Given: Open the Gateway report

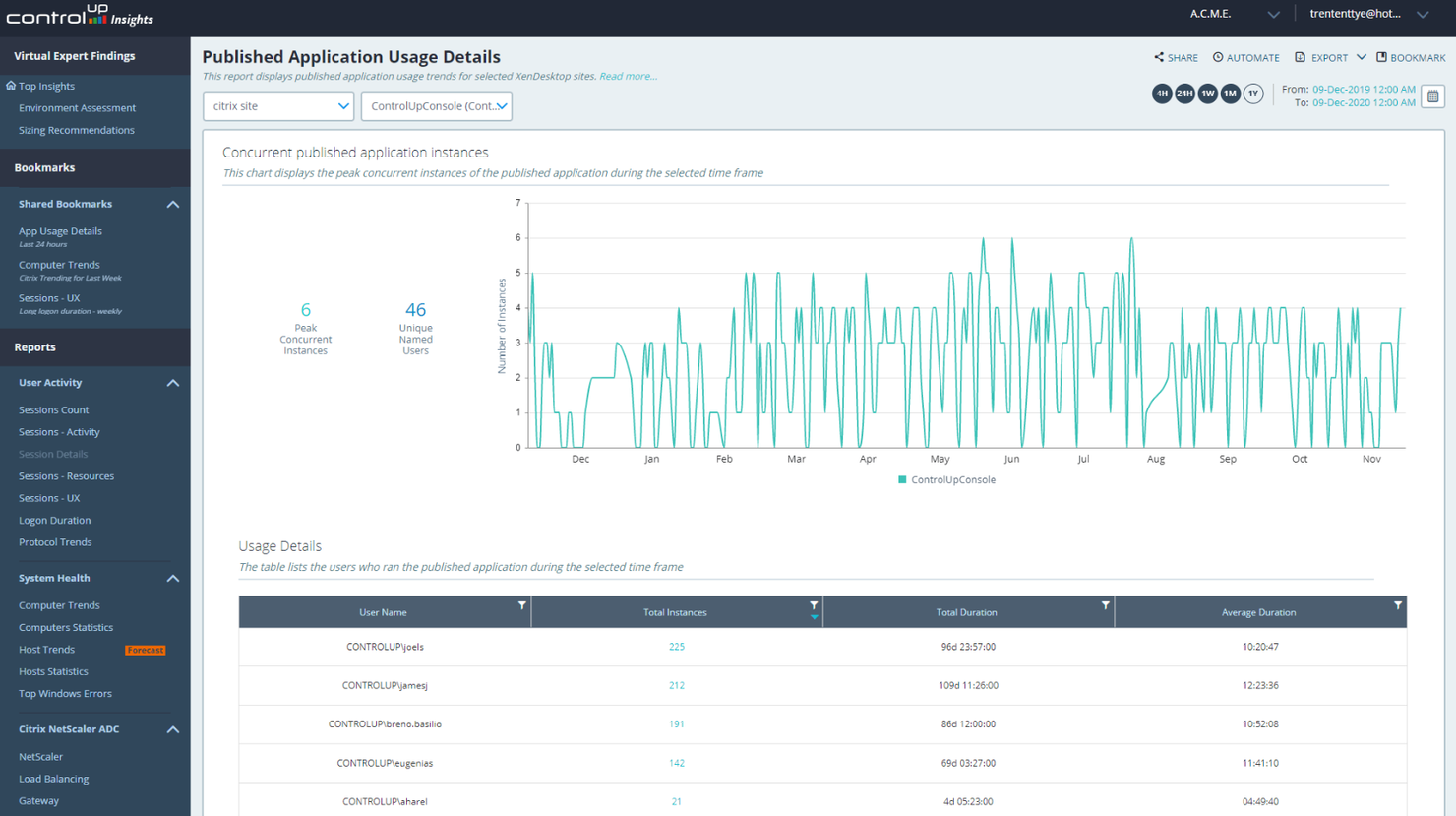Looking at the screenshot, I should click(38, 801).
